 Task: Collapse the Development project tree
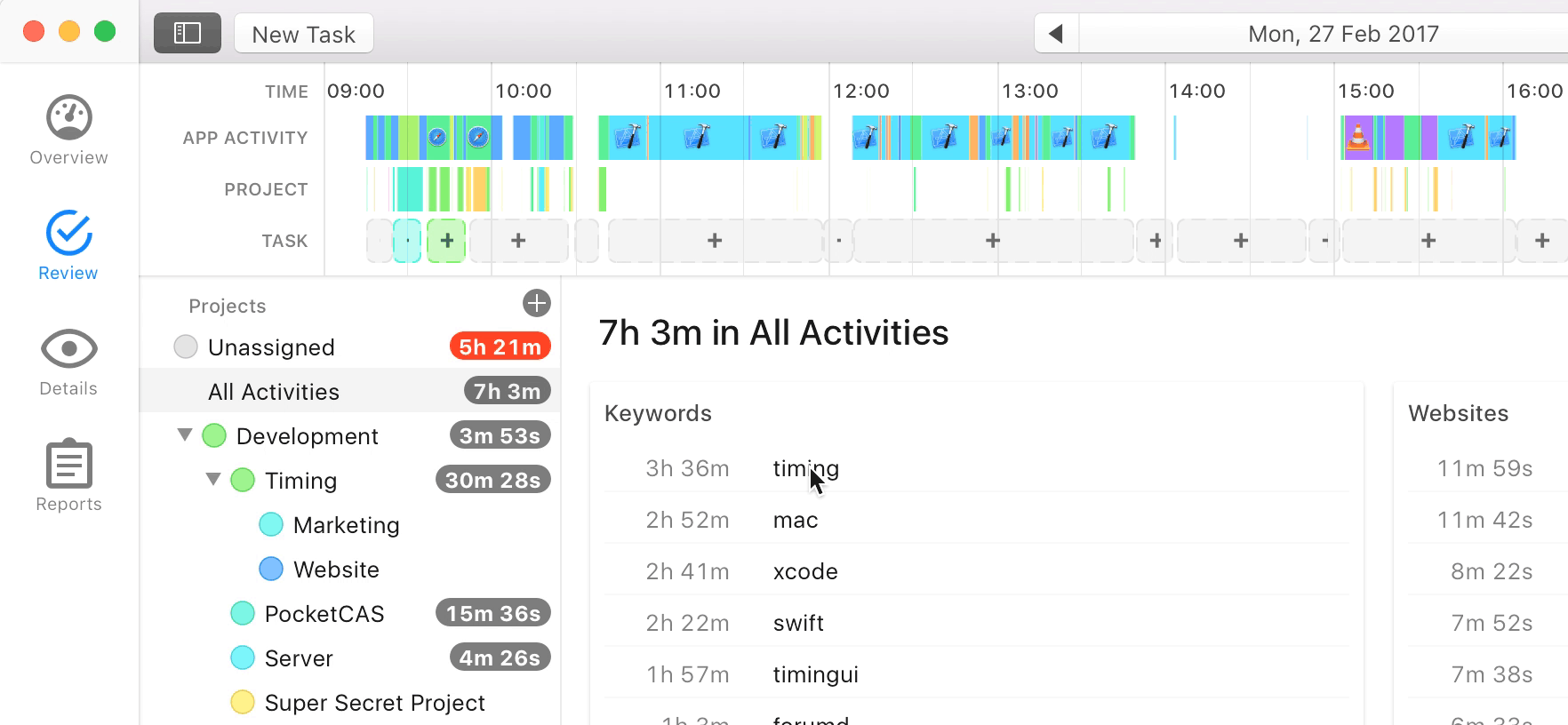[185, 434]
